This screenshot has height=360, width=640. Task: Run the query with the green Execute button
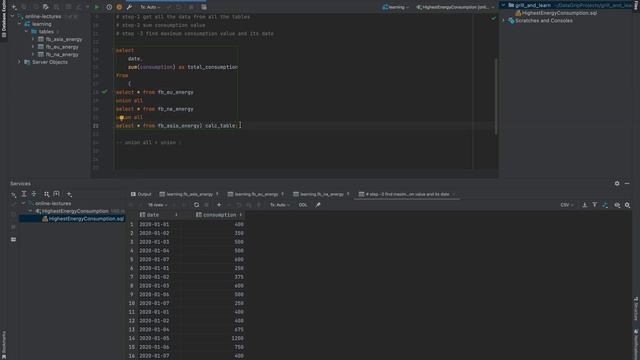click(97, 7)
